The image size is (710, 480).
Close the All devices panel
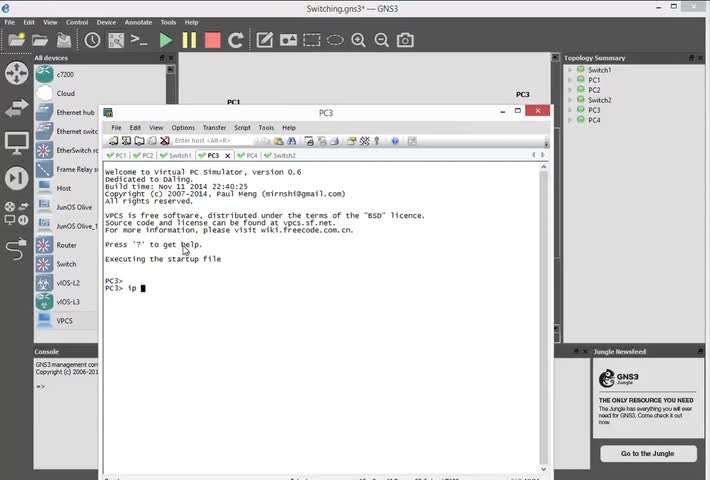[171, 58]
